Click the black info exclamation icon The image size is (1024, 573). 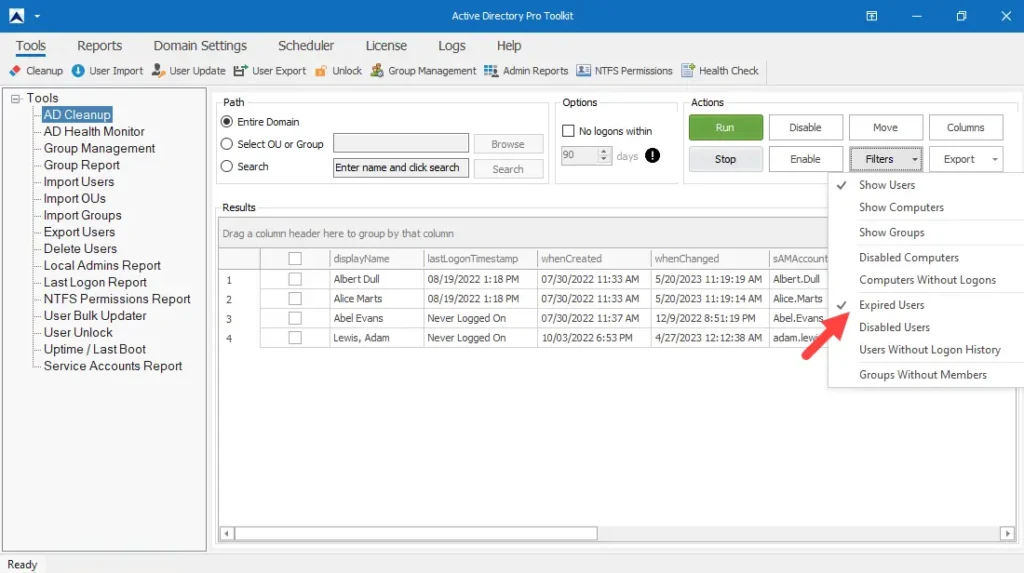[652, 156]
